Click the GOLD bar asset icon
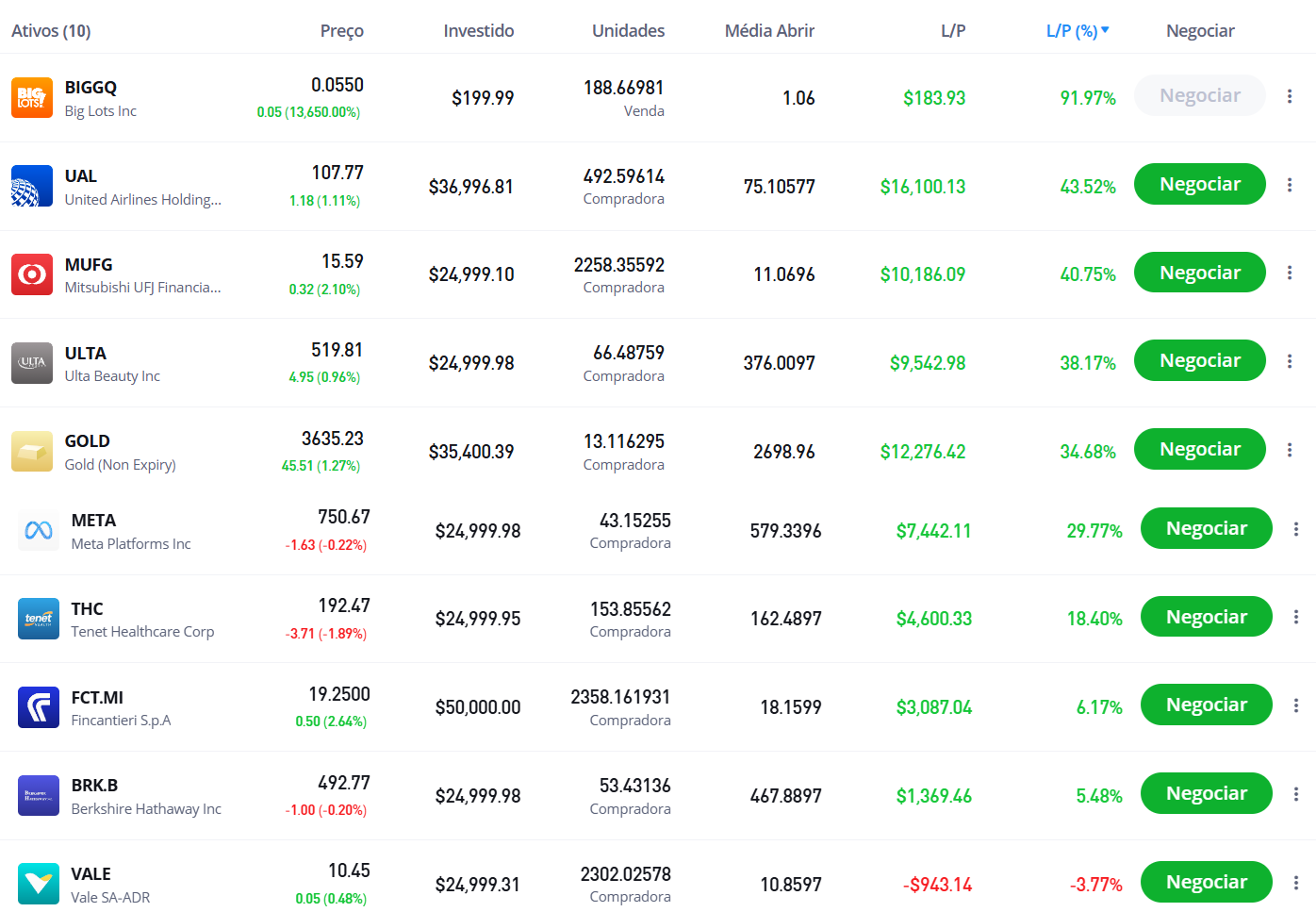This screenshot has height=912, width=1316. point(32,451)
